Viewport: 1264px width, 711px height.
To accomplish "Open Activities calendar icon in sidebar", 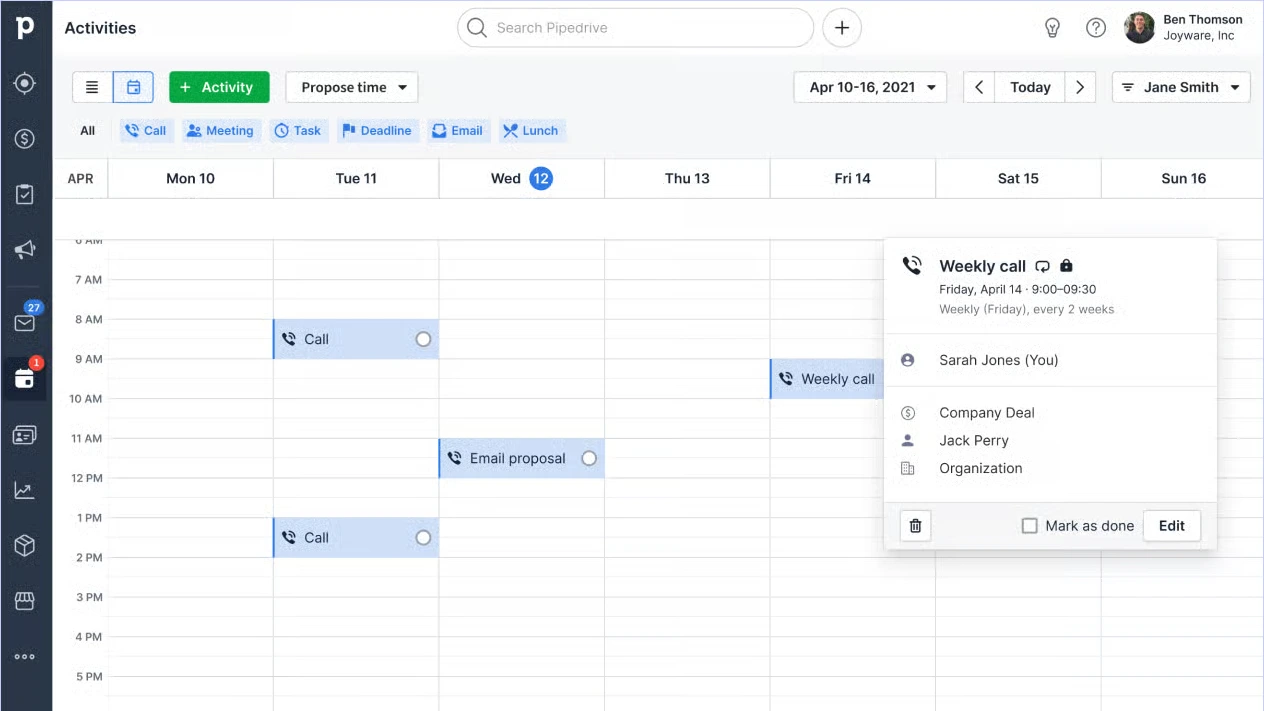I will tap(25, 379).
